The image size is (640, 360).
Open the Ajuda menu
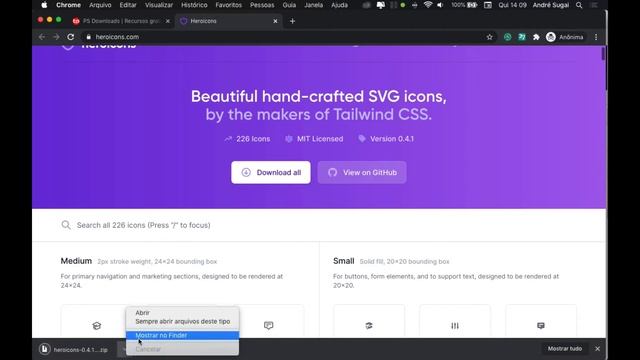click(x=339, y=5)
